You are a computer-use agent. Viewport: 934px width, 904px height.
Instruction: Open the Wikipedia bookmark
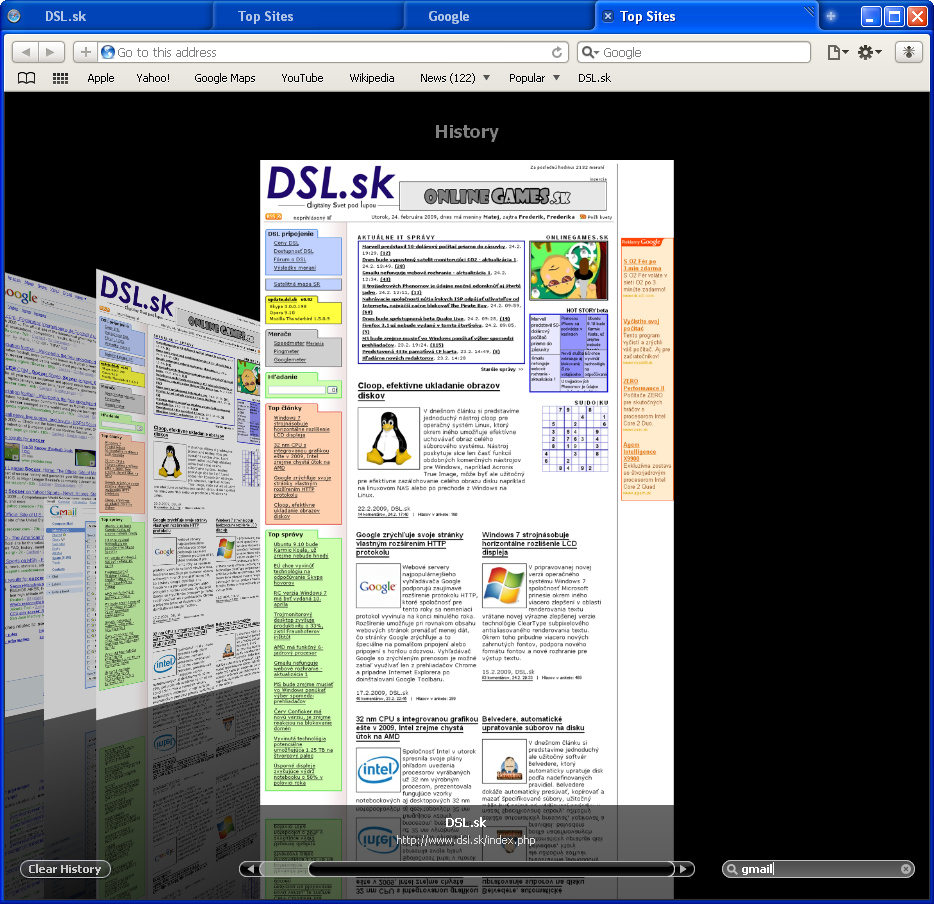pos(372,78)
